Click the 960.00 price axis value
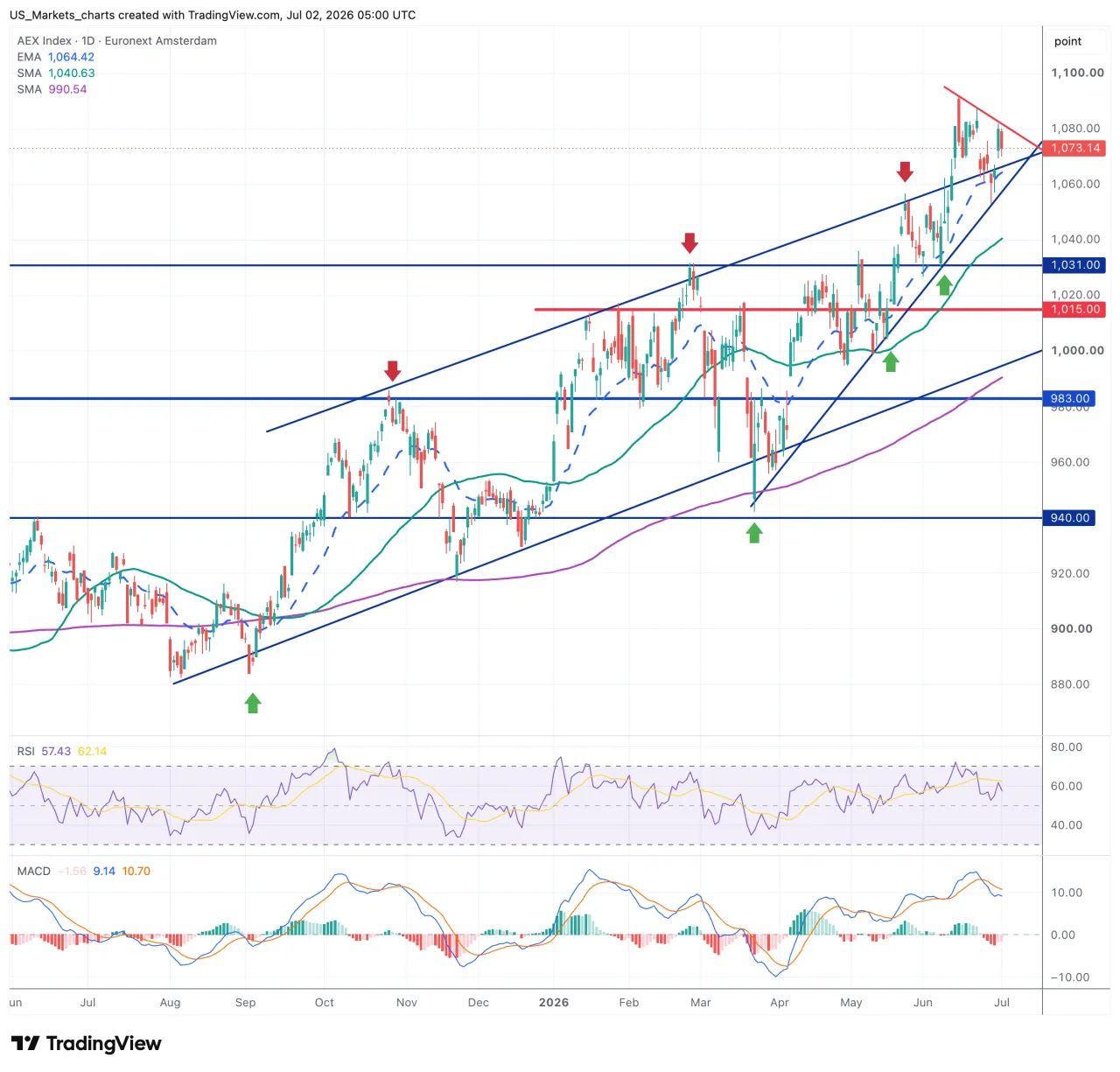The width and height of the screenshot is (1120, 1072). coord(1069,462)
